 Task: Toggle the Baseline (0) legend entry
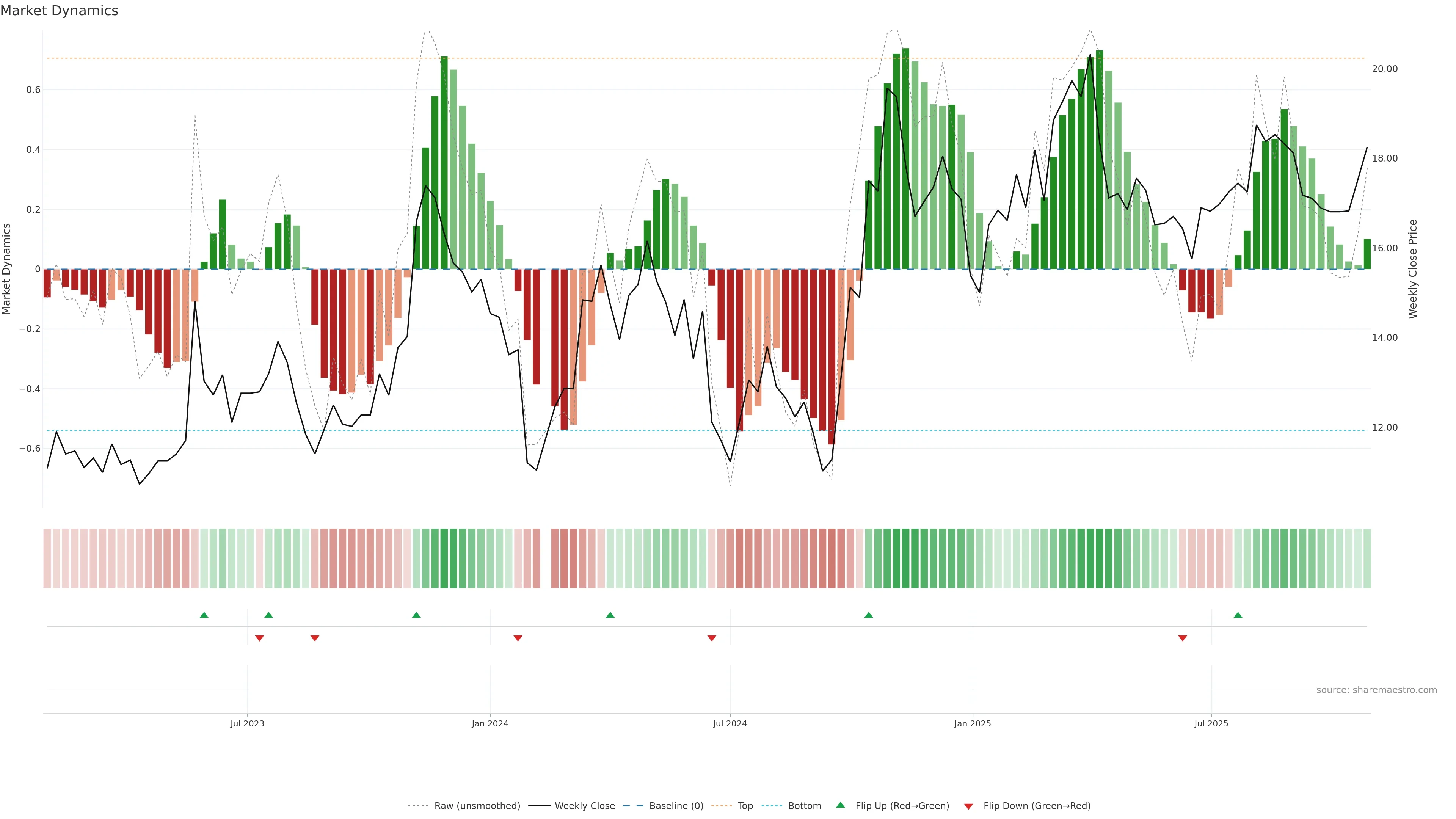(676, 806)
